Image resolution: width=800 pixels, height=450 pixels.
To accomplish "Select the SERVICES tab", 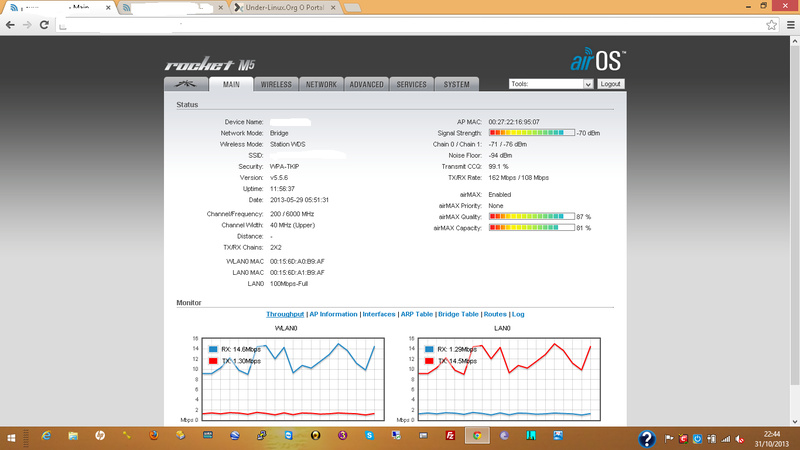I will 411,85.
